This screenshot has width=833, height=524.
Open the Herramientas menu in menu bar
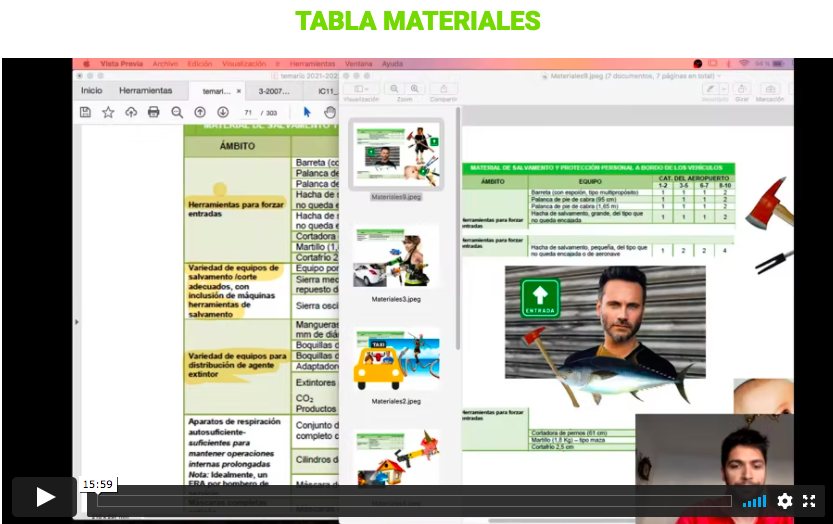pos(312,64)
